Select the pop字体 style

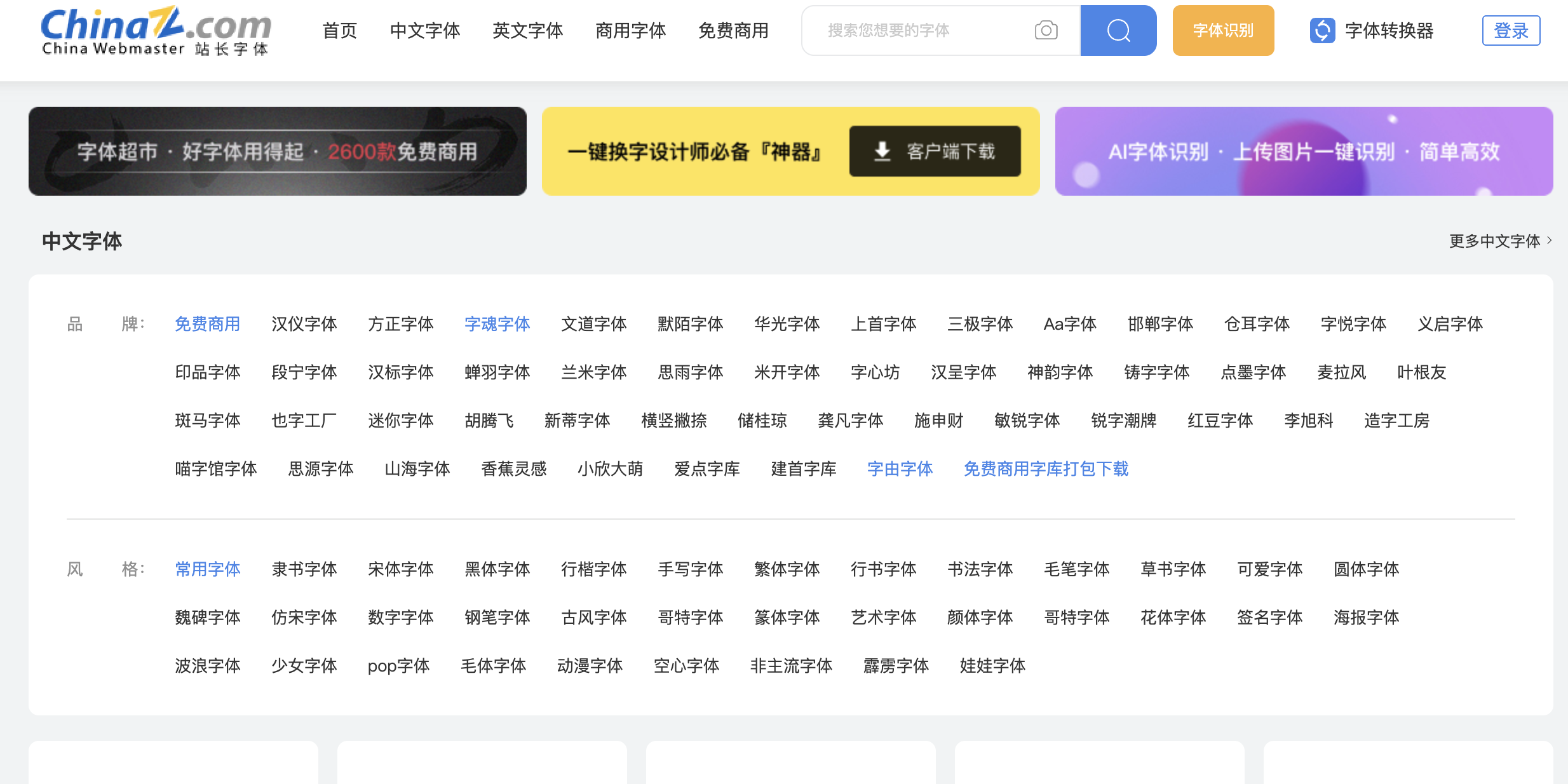(x=399, y=666)
